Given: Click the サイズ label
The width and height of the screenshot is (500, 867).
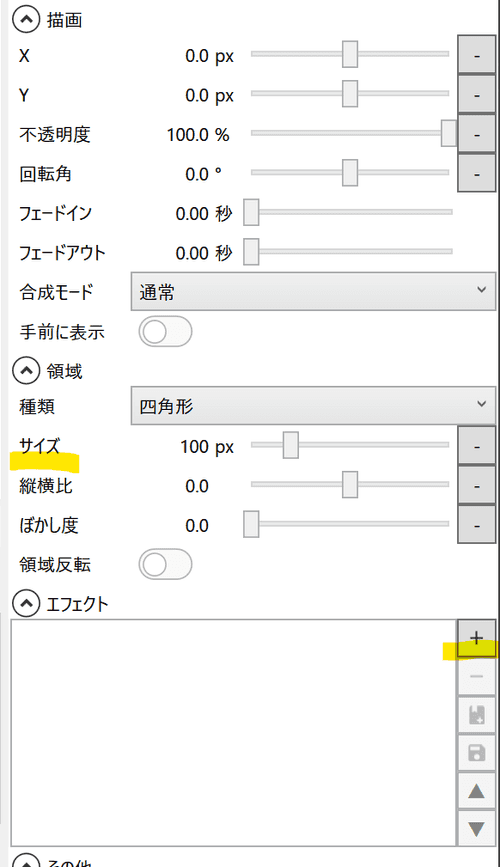Looking at the screenshot, I should pos(39,446).
